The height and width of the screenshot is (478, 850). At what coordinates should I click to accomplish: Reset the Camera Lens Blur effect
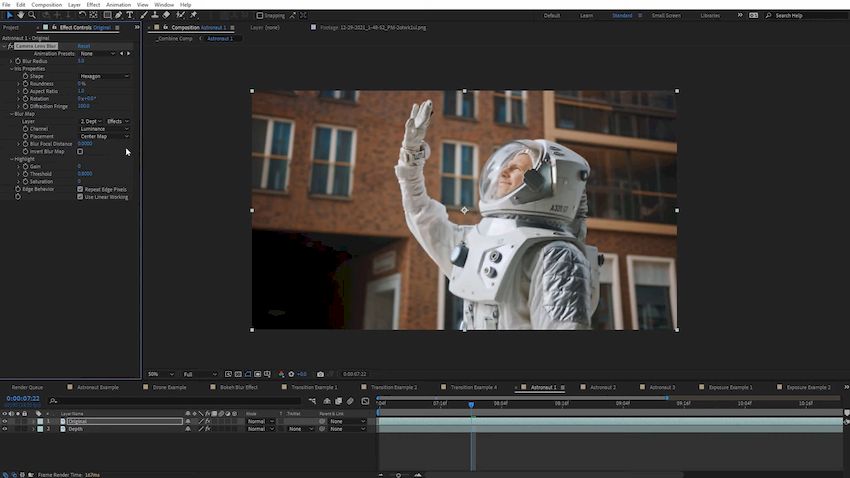[x=84, y=46]
